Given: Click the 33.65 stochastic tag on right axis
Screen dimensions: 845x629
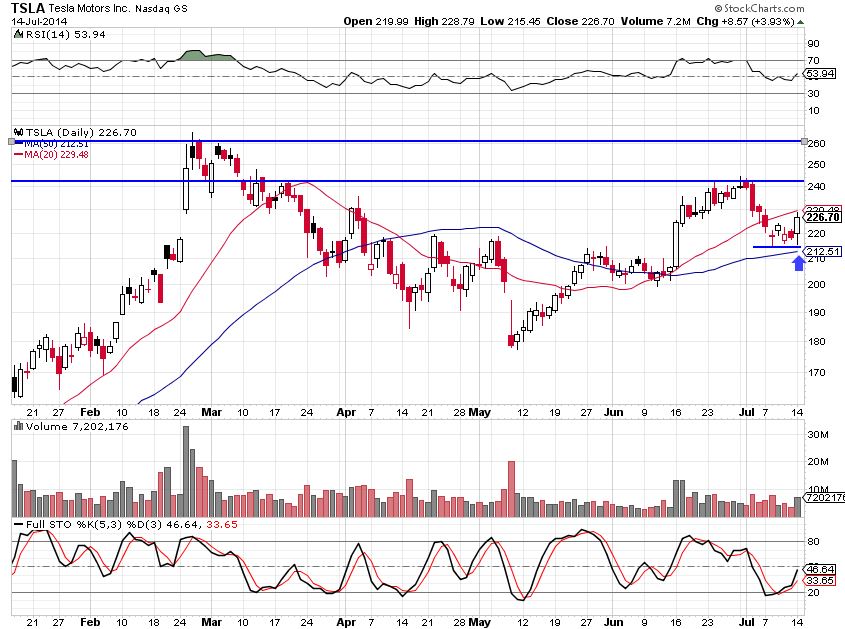Looking at the screenshot, I should [x=820, y=580].
